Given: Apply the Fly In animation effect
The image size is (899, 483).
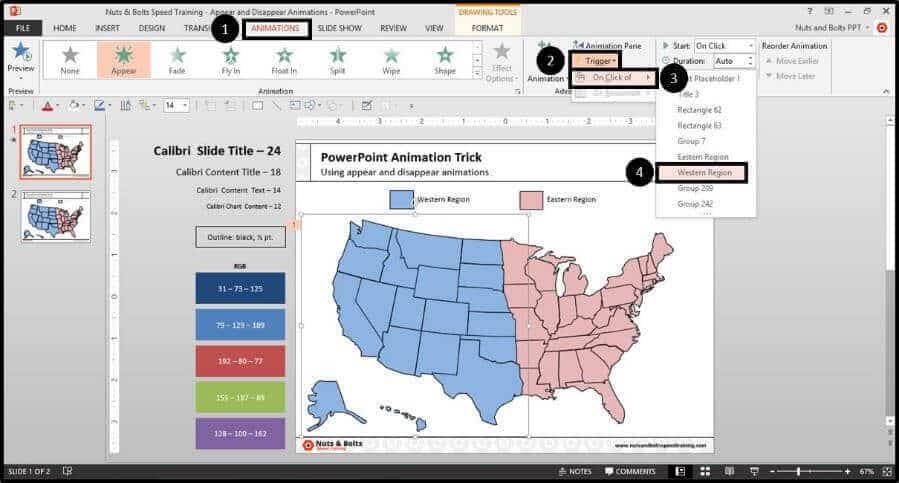Looking at the screenshot, I should pos(230,60).
